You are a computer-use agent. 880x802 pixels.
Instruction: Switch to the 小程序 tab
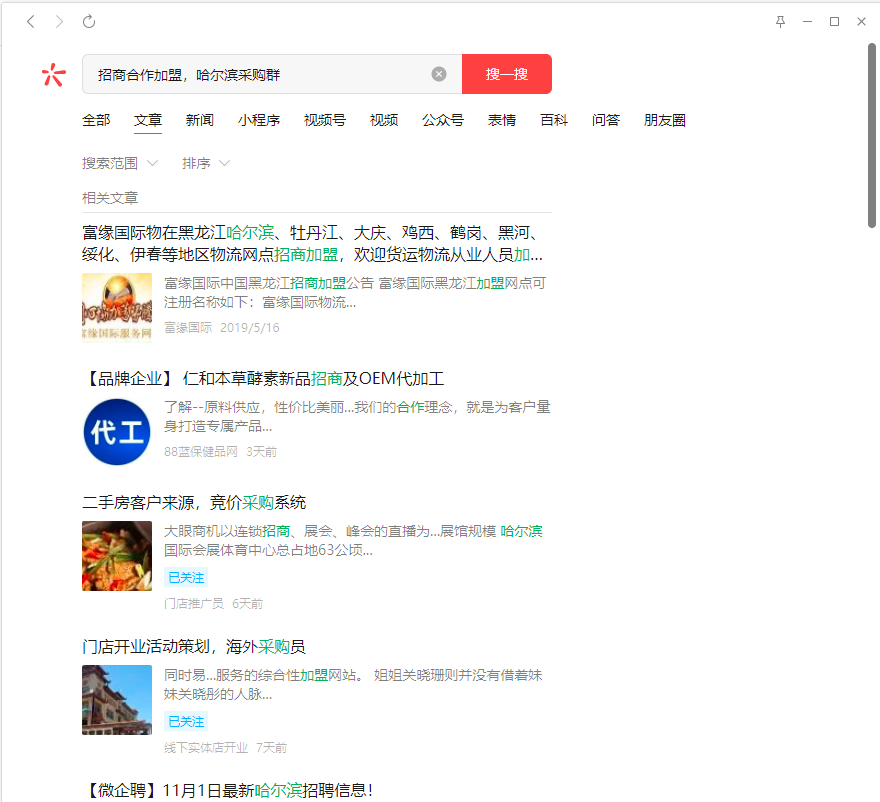(x=259, y=120)
